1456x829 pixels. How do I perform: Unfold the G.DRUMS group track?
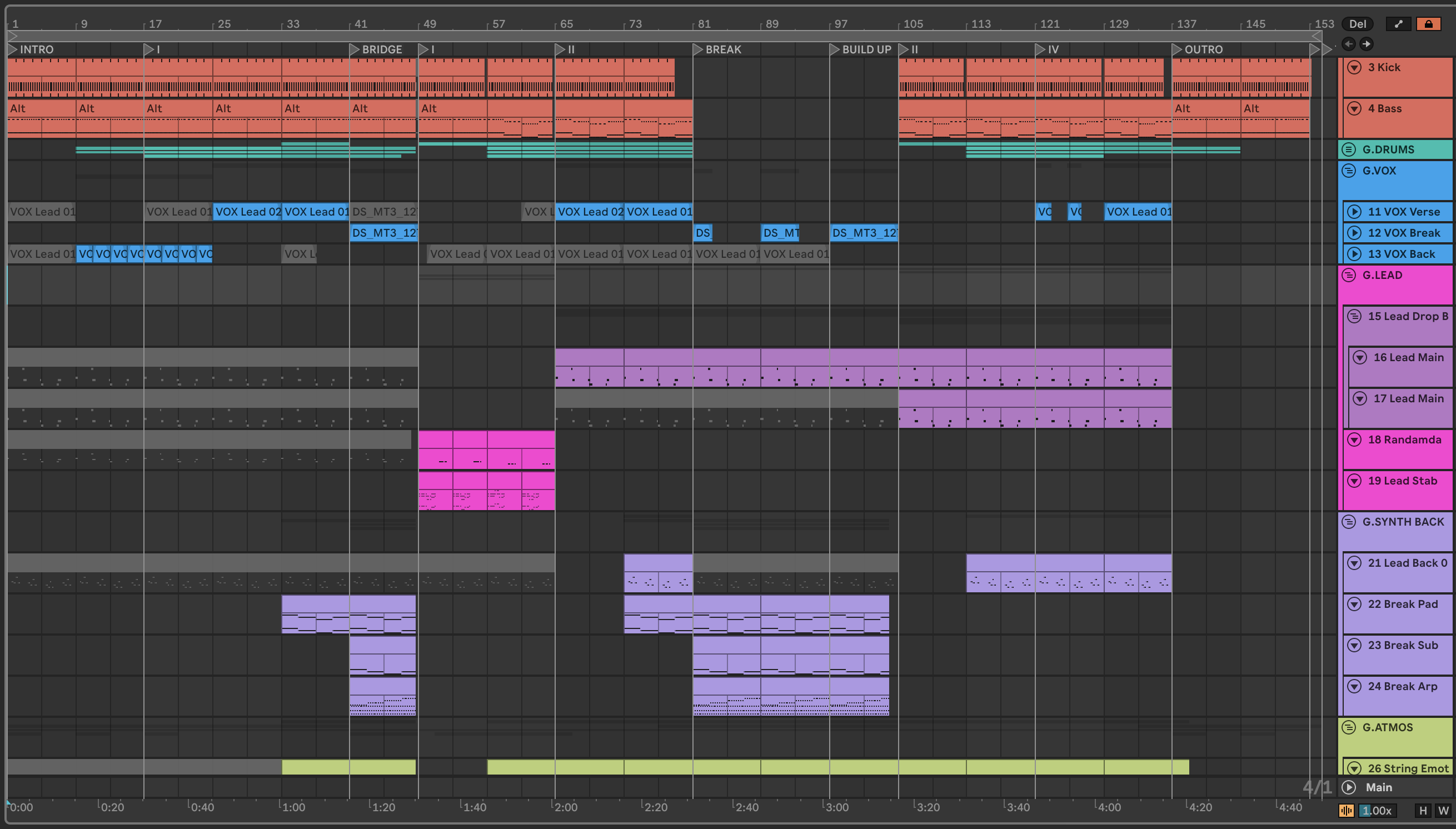(x=1348, y=149)
